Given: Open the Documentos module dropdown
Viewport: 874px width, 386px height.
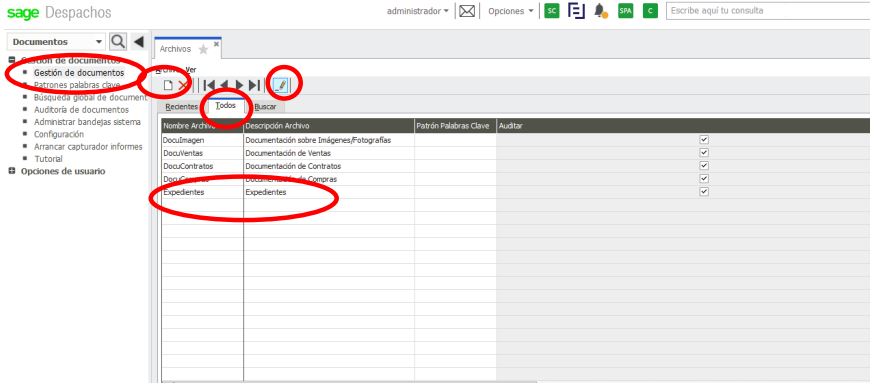Looking at the screenshot, I should pyautogui.click(x=57, y=42).
